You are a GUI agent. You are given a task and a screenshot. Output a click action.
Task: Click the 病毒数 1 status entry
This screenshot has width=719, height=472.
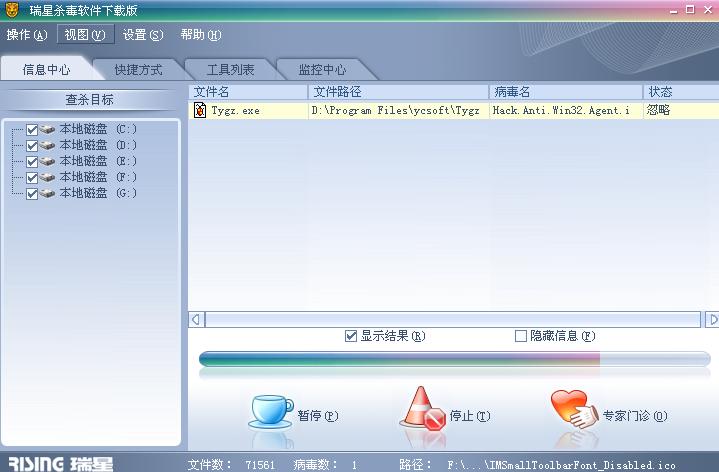tap(326, 465)
